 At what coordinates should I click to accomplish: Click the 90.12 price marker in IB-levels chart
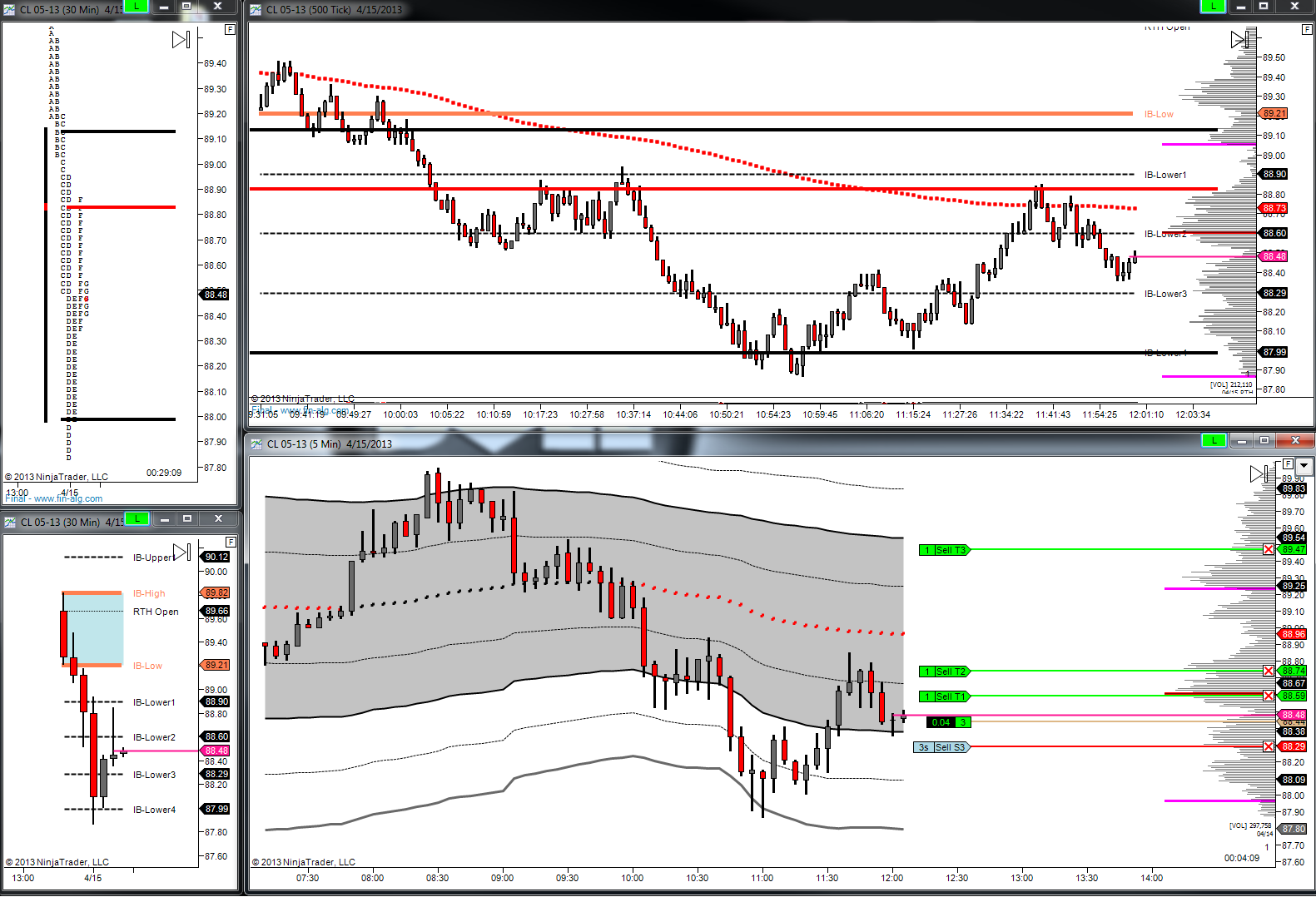coord(216,557)
